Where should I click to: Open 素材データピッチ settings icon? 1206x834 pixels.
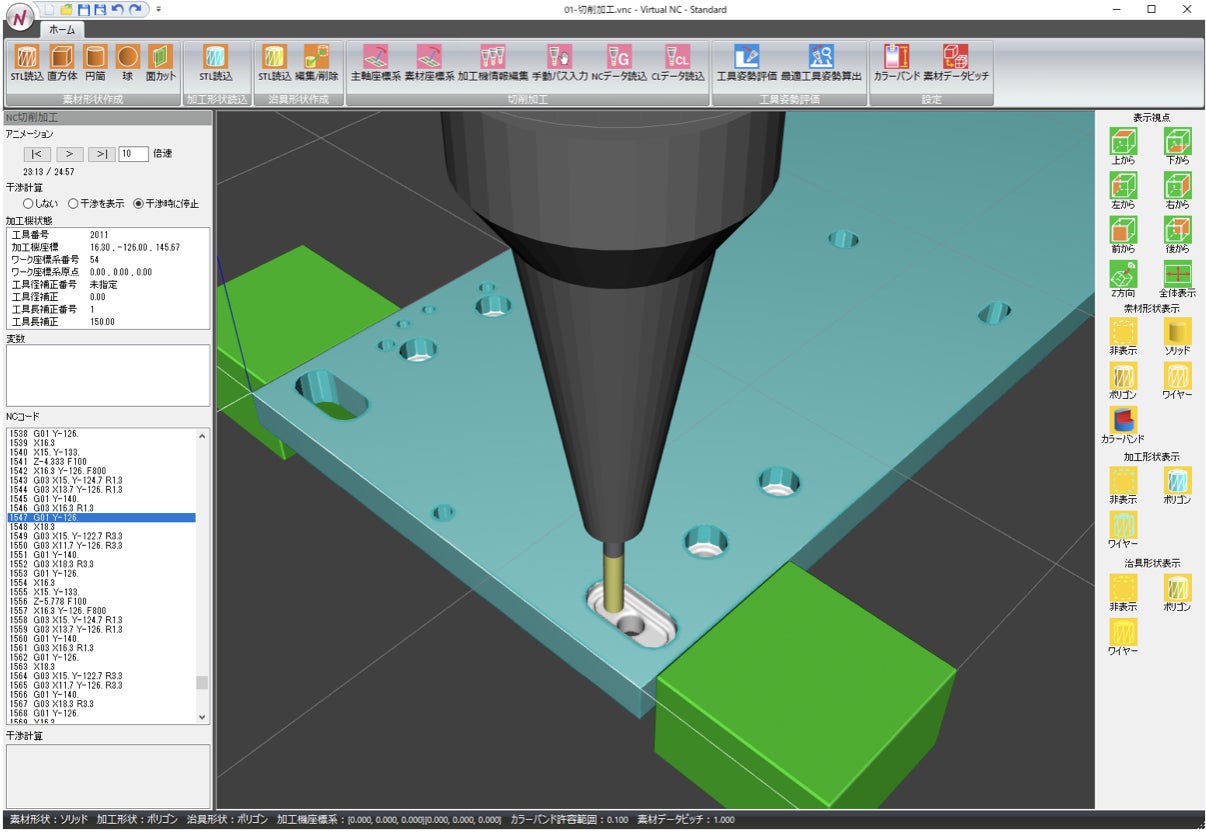tap(954, 58)
